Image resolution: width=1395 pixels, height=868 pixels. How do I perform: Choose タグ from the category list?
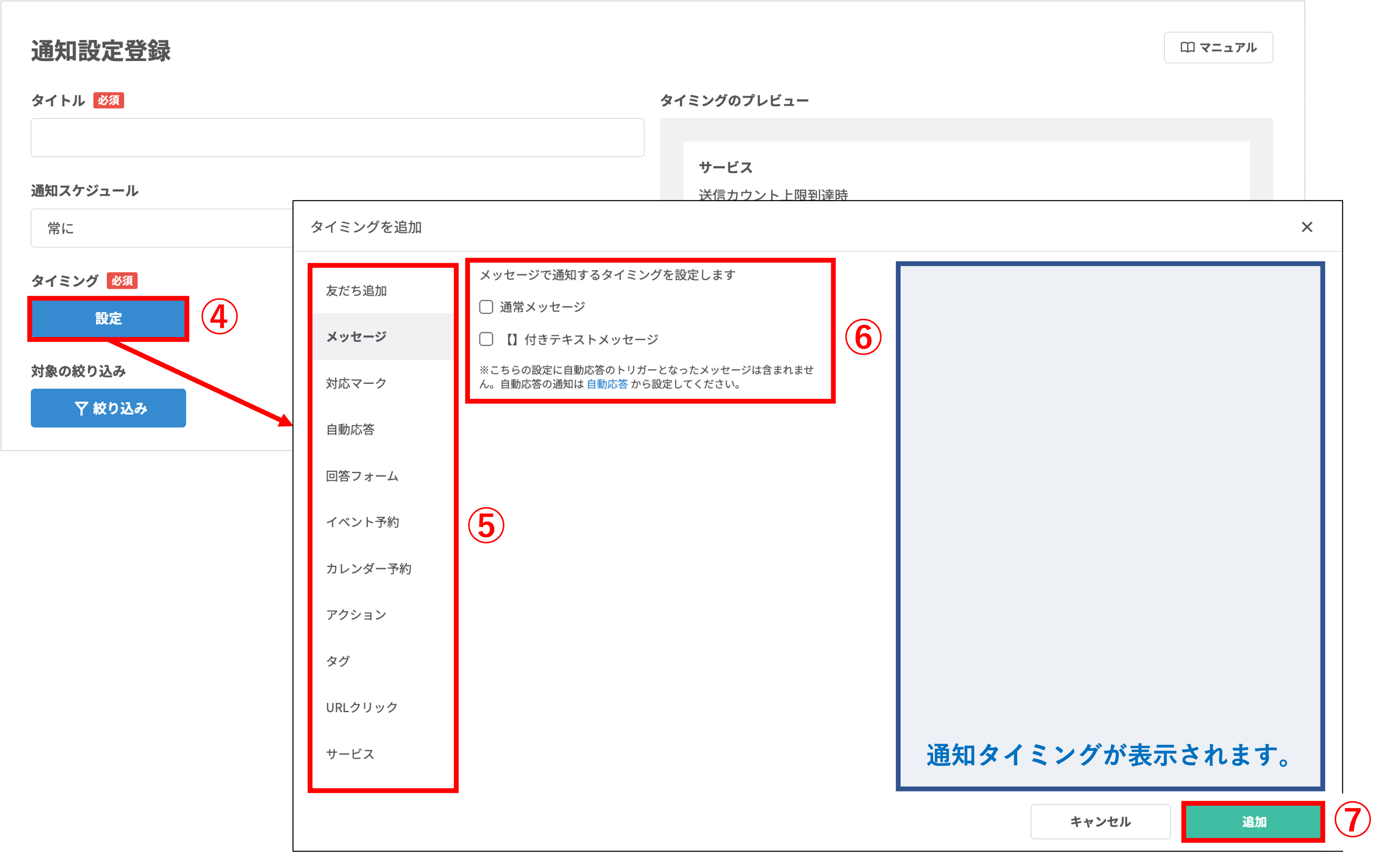click(338, 661)
